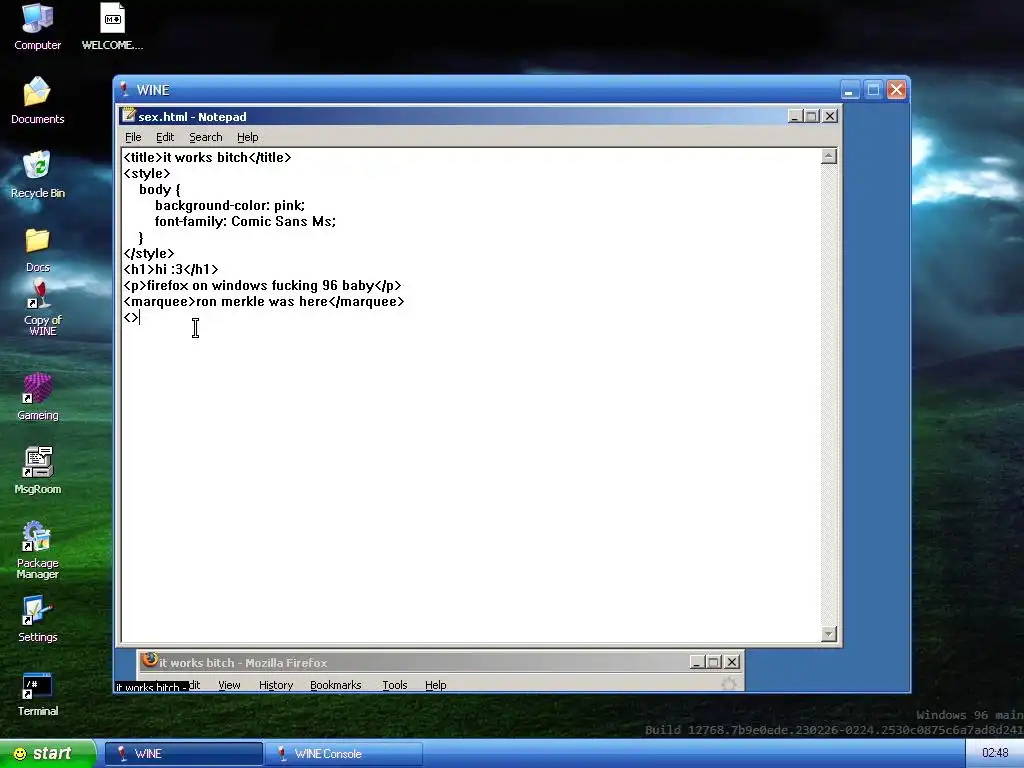Click inside the Notepad text area after <>
Screen dimensions: 1024x768
coord(140,317)
